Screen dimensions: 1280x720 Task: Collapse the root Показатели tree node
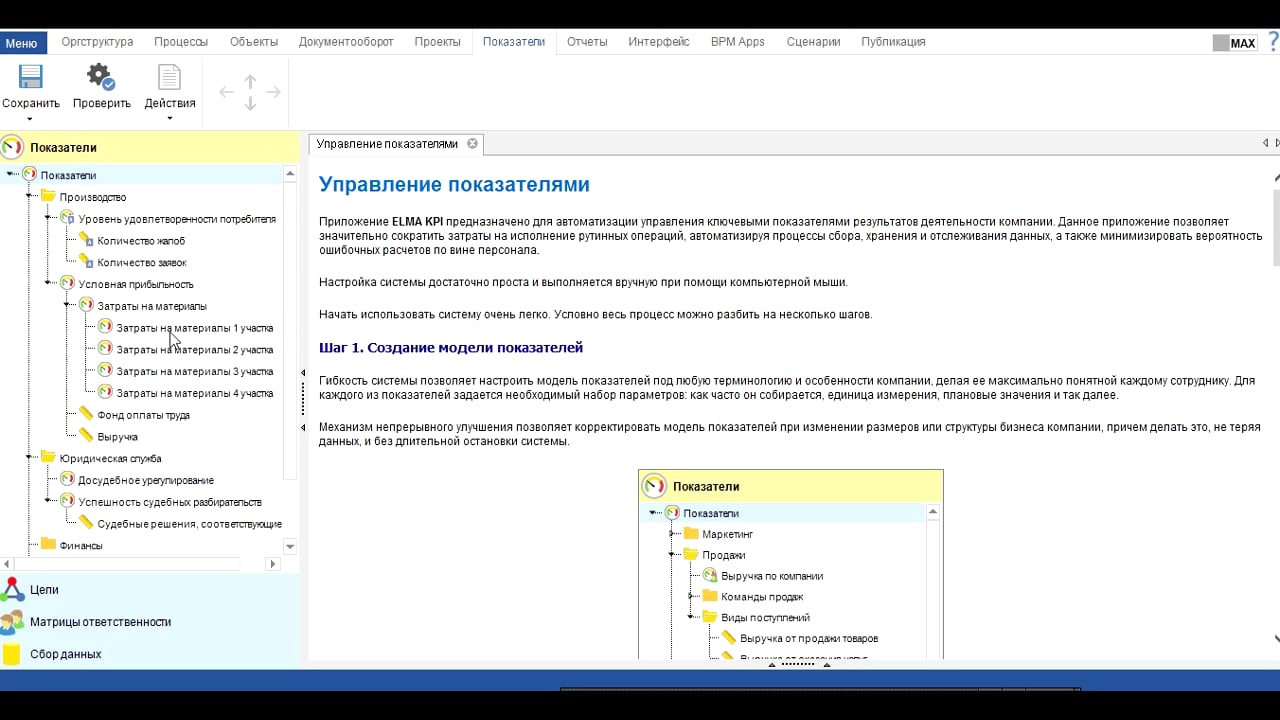[x=11, y=175]
